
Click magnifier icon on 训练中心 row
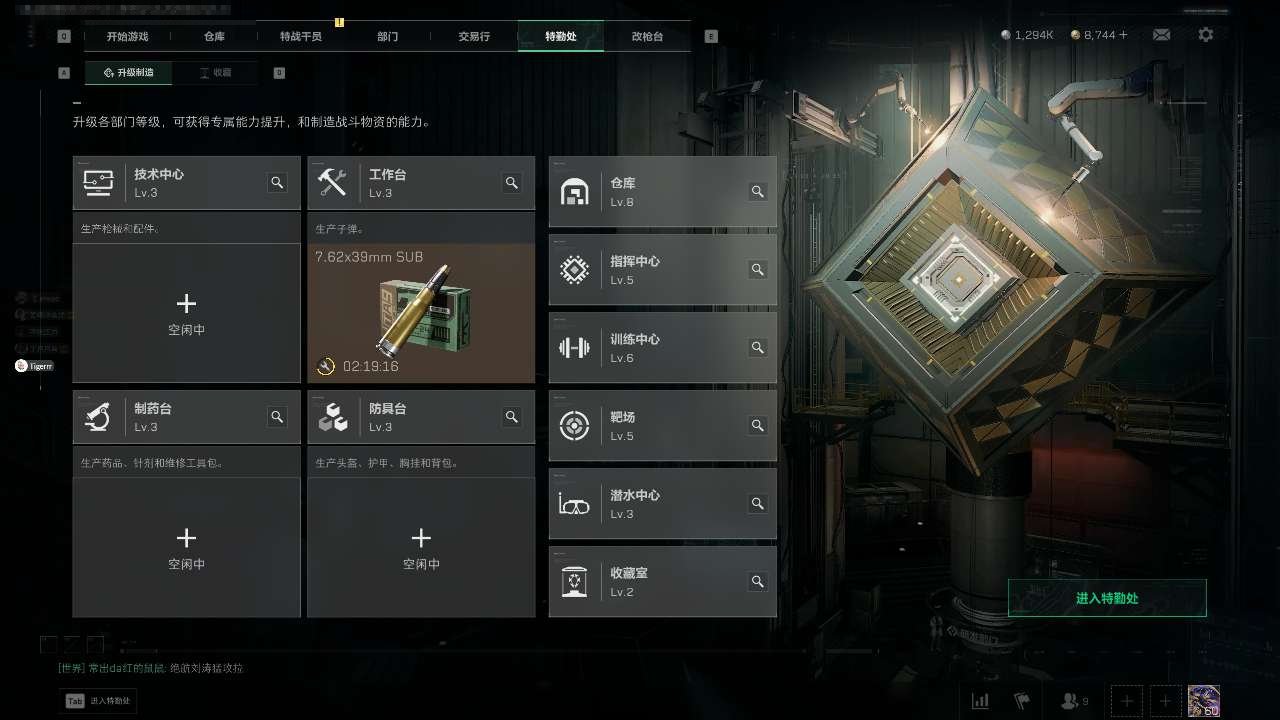(x=758, y=348)
